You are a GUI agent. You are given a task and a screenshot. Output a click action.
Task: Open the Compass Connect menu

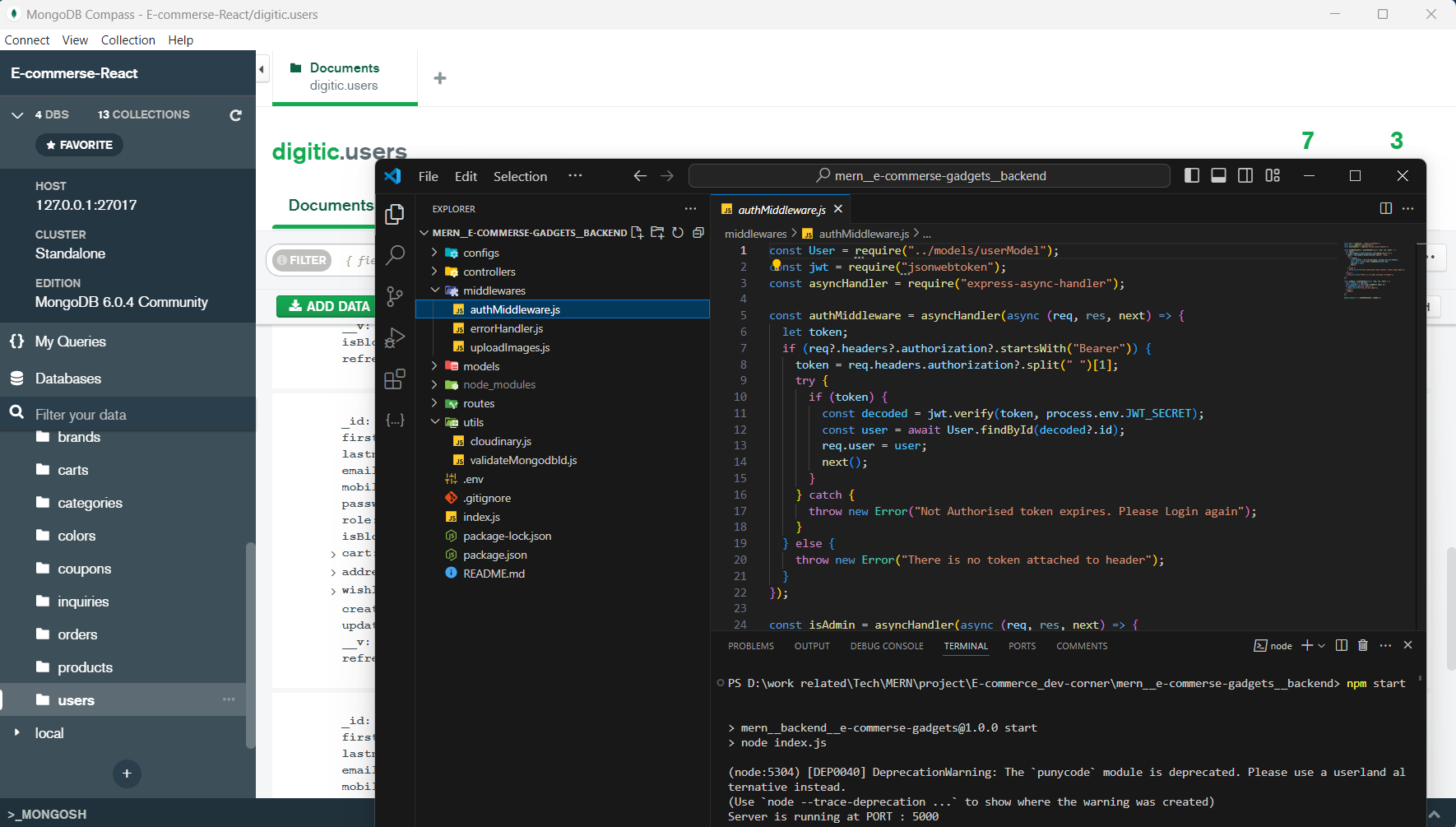click(27, 40)
